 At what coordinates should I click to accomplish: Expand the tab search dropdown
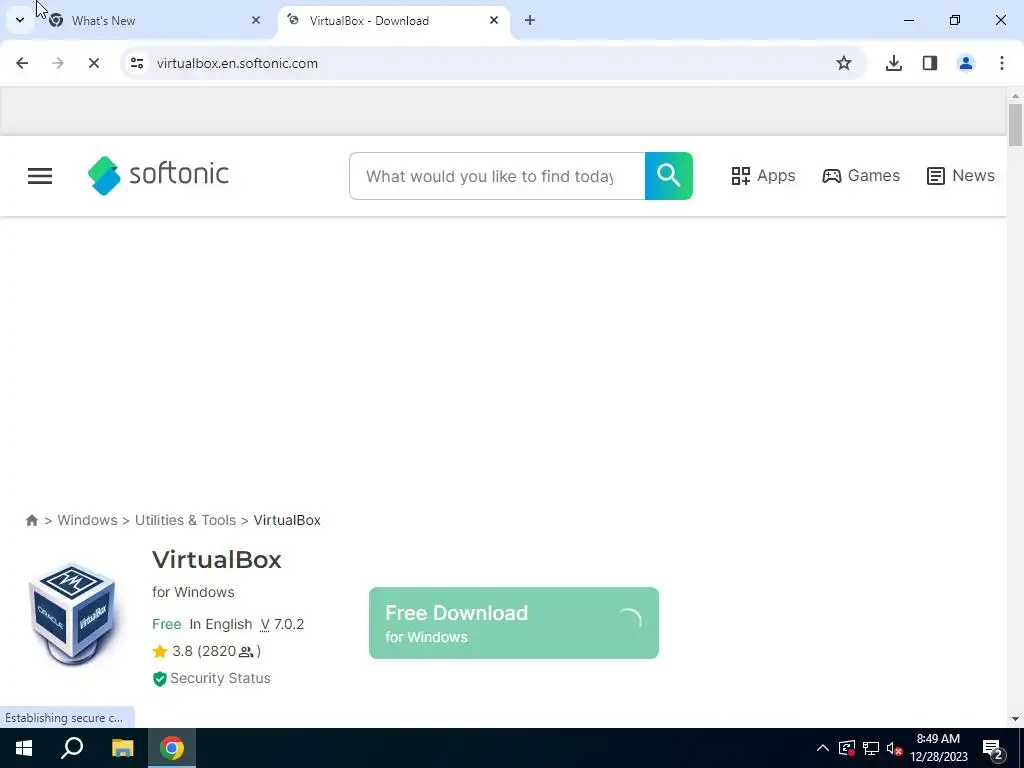[20, 20]
